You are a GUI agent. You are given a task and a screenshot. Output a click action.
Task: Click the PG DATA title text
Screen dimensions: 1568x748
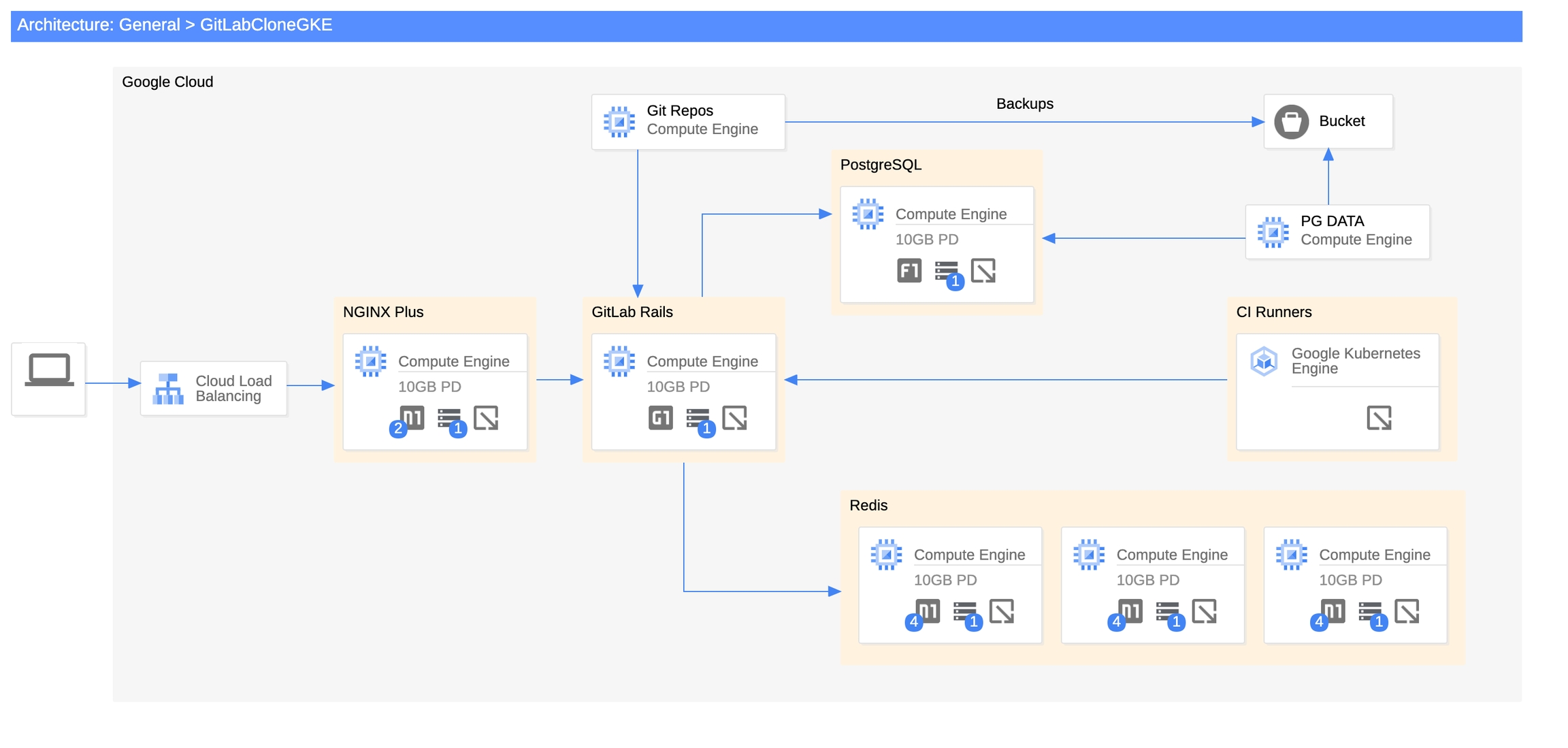(1333, 221)
